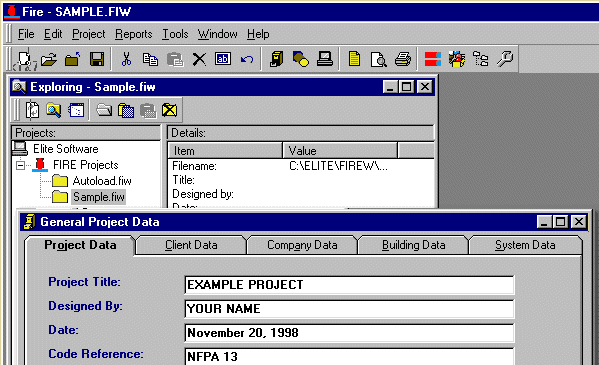Screen dimensions: 599x365
Task: Switch to the Client Data tab
Action: pos(191,245)
